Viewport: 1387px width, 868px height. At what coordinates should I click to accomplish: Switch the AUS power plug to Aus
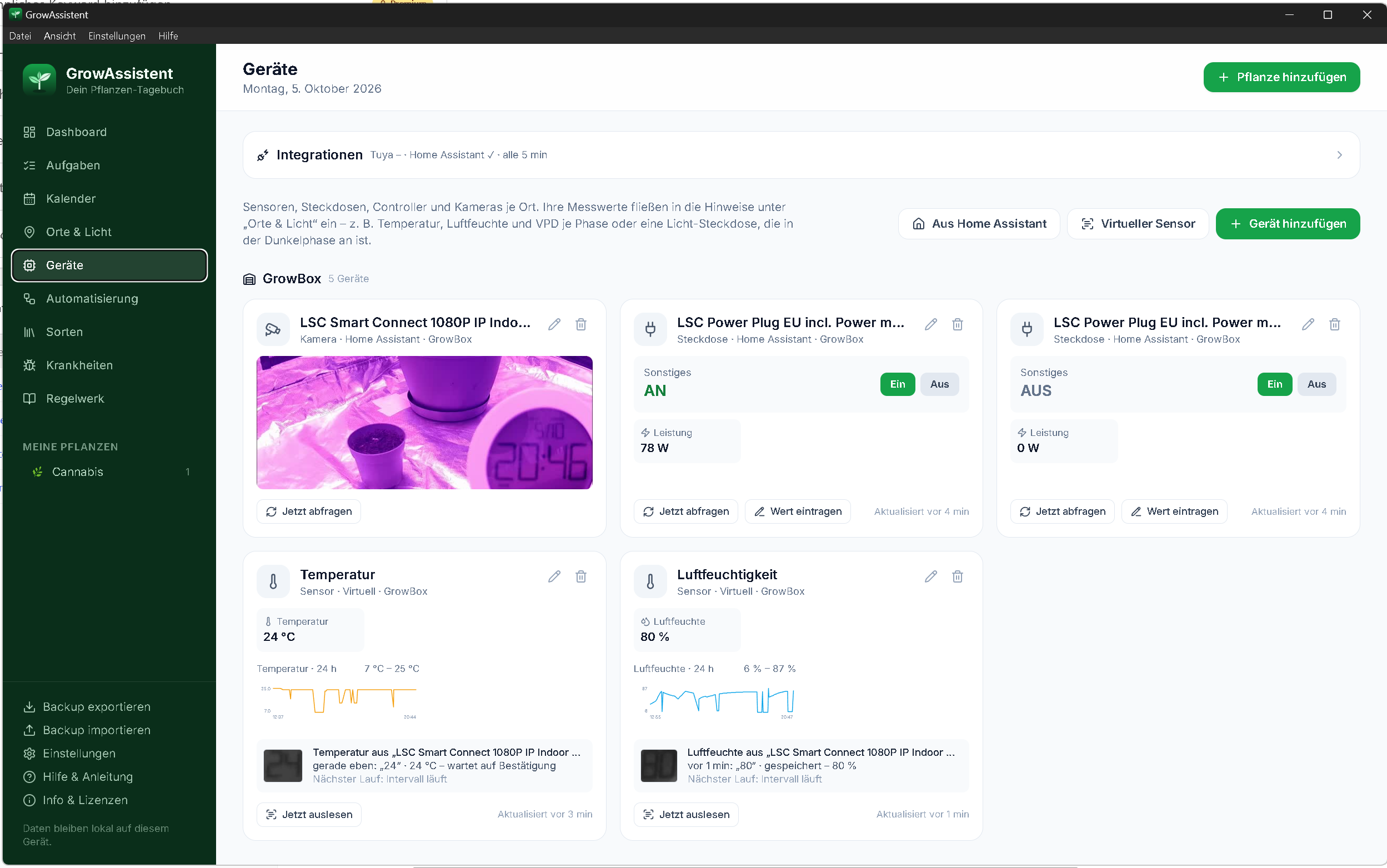(x=1316, y=384)
